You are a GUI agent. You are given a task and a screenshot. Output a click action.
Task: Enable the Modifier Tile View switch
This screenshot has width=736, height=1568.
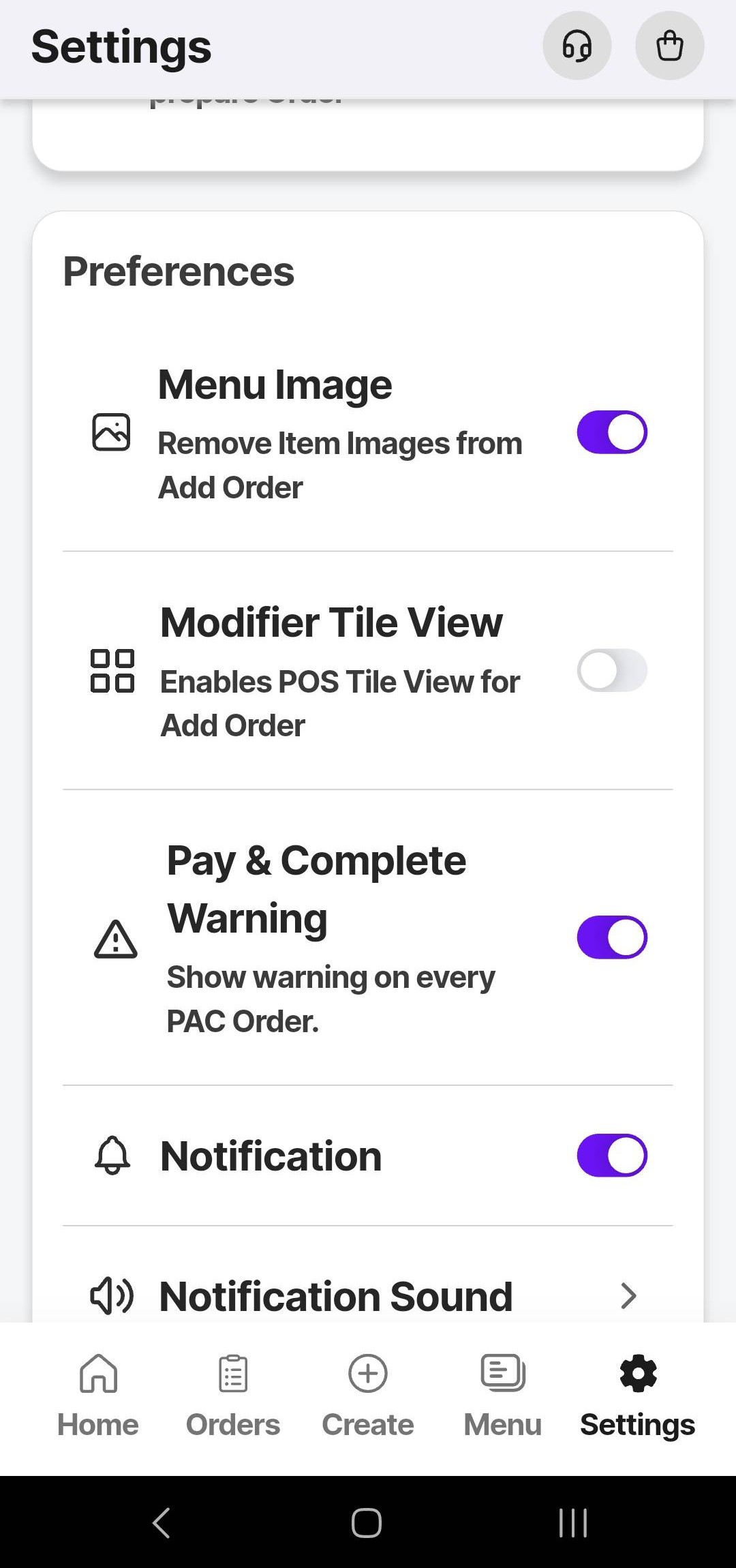pos(611,671)
